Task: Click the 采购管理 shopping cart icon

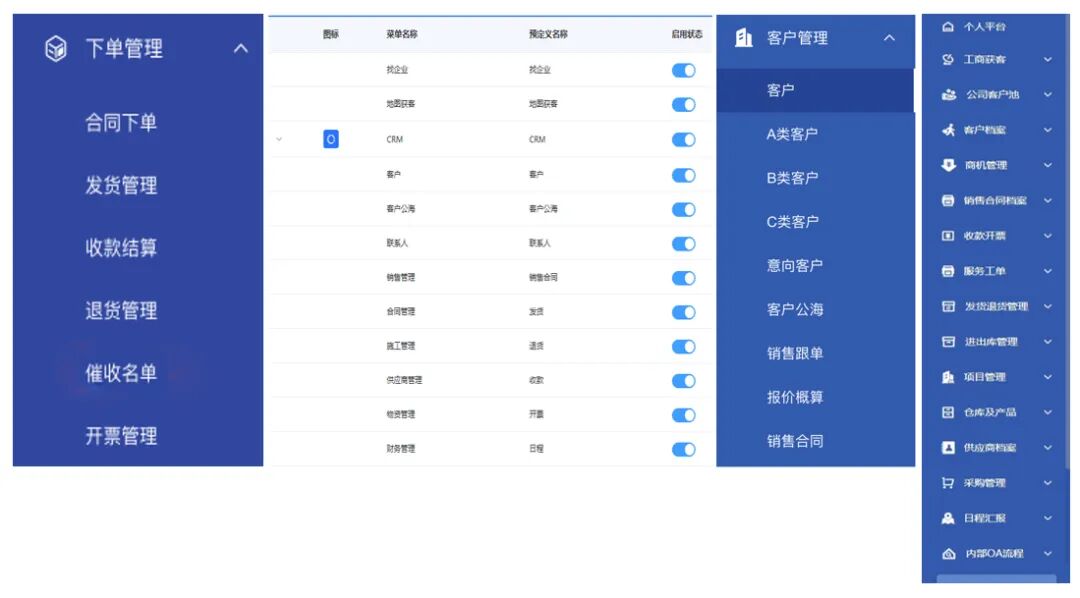Action: tap(948, 482)
